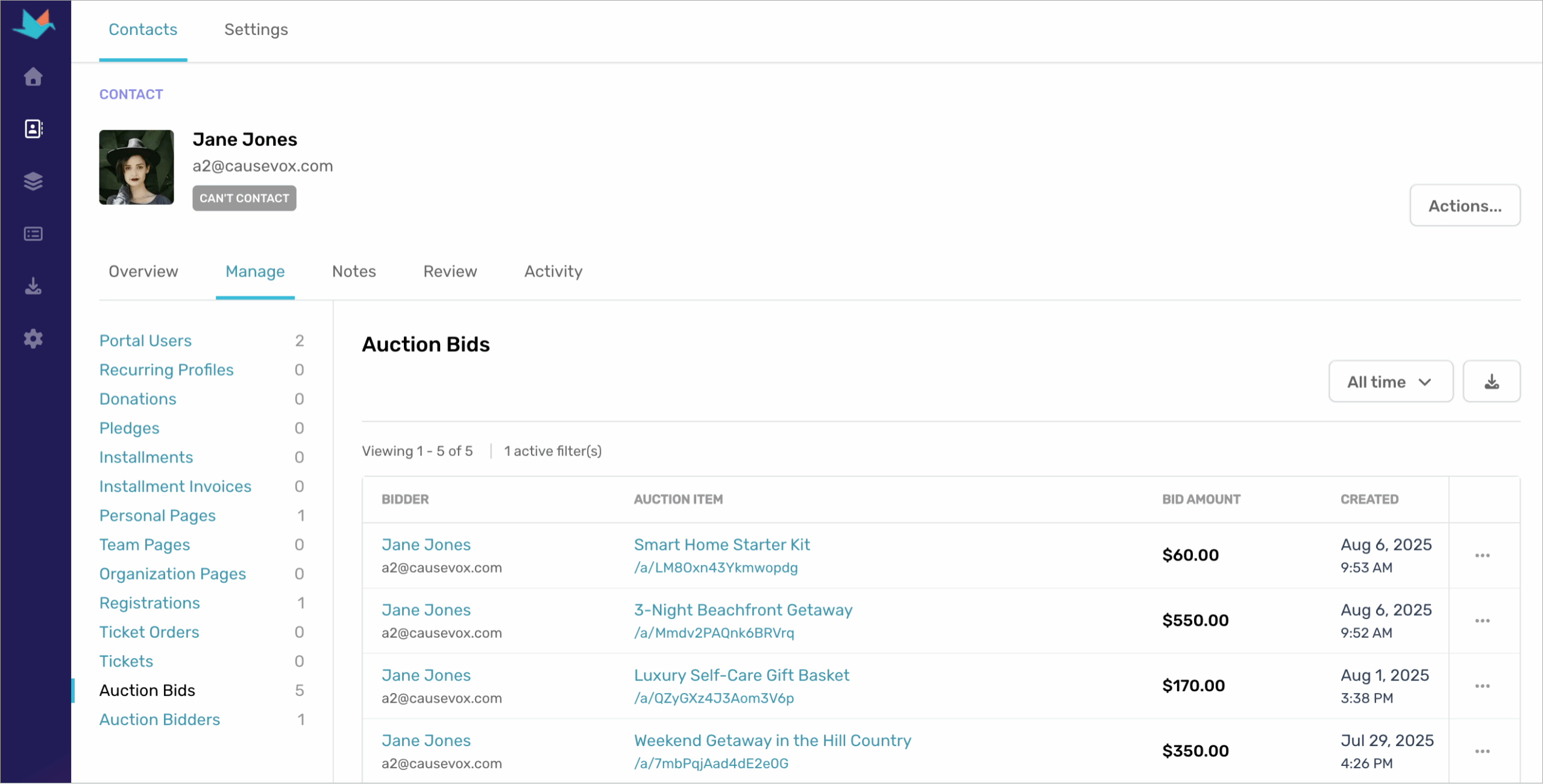Select Team Pages in side list

point(145,545)
